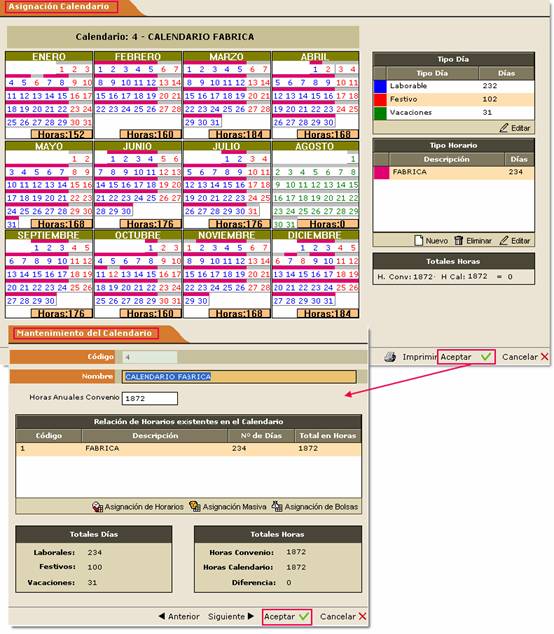Select the blue Laborable color swatch
Screen dimensions: 554x634
(380, 86)
